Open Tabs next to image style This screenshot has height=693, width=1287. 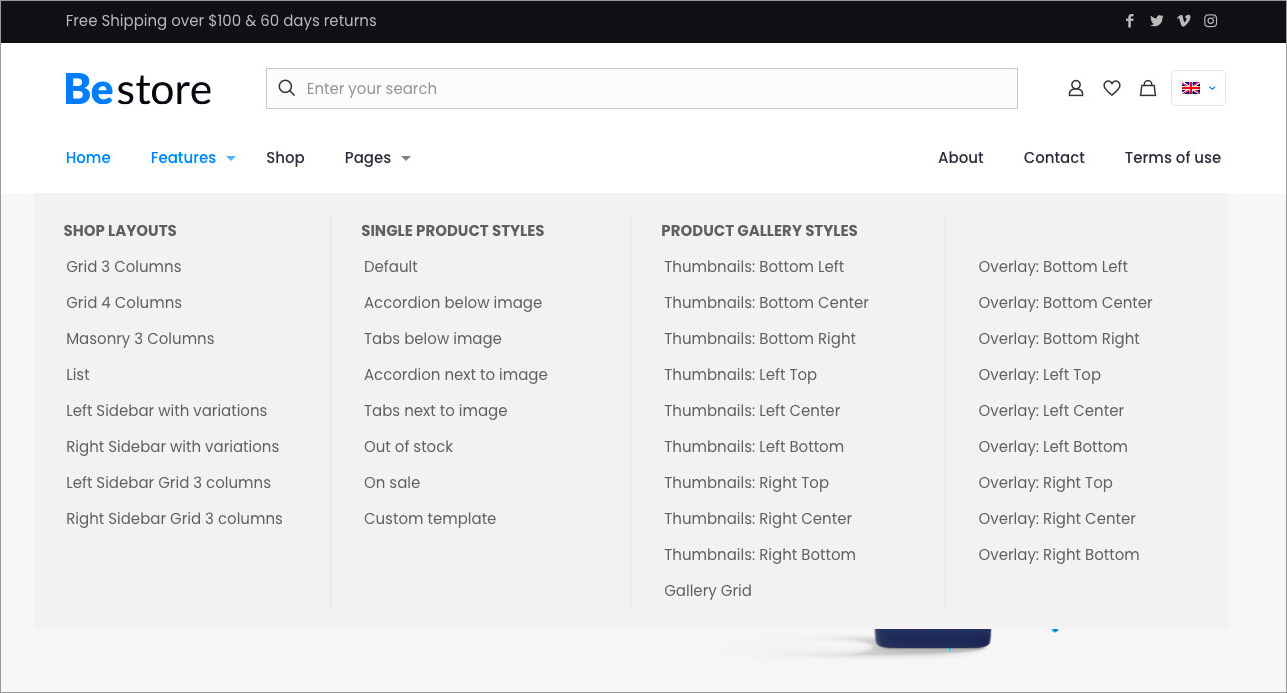point(436,410)
